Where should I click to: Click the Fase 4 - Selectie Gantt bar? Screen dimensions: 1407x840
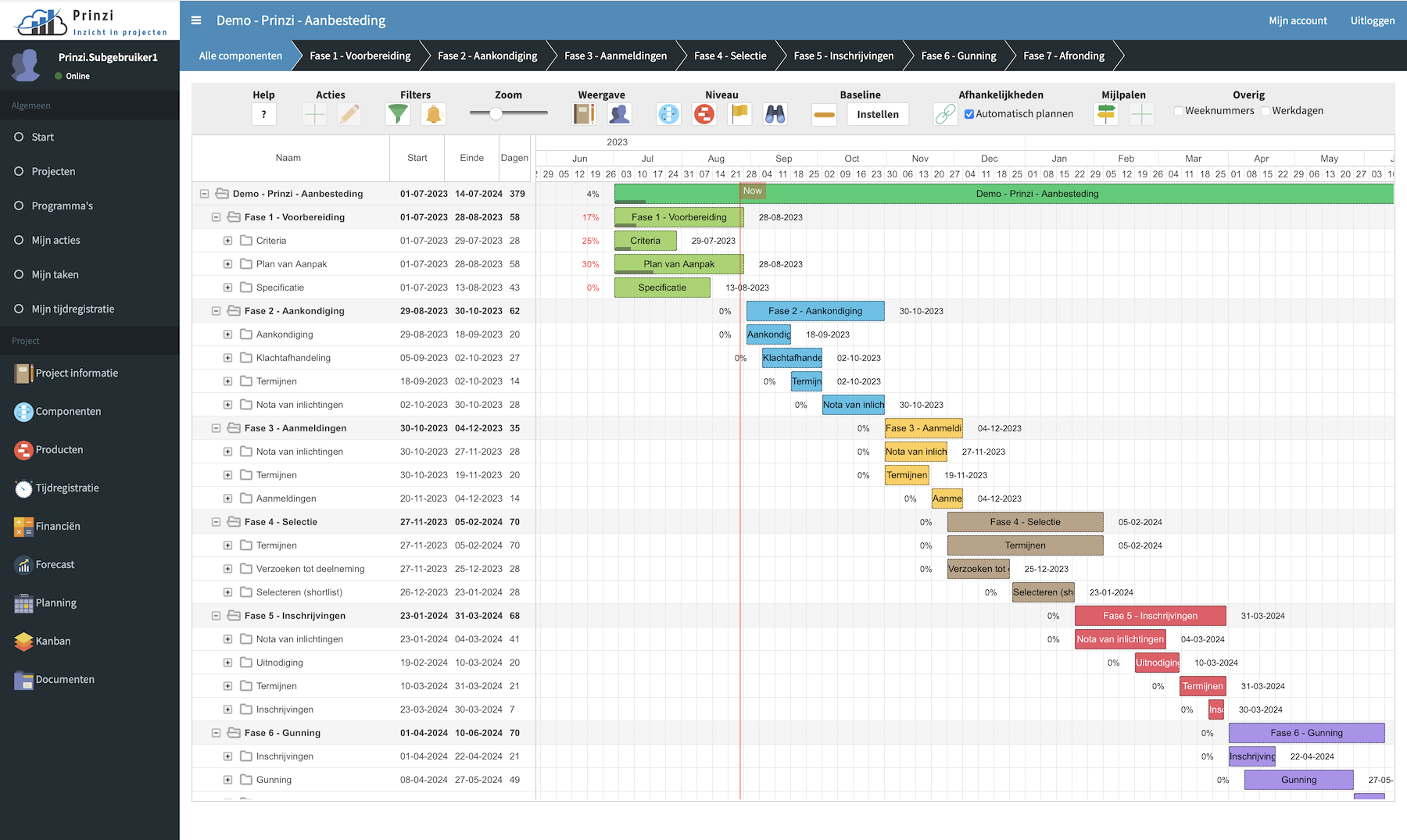point(1025,522)
